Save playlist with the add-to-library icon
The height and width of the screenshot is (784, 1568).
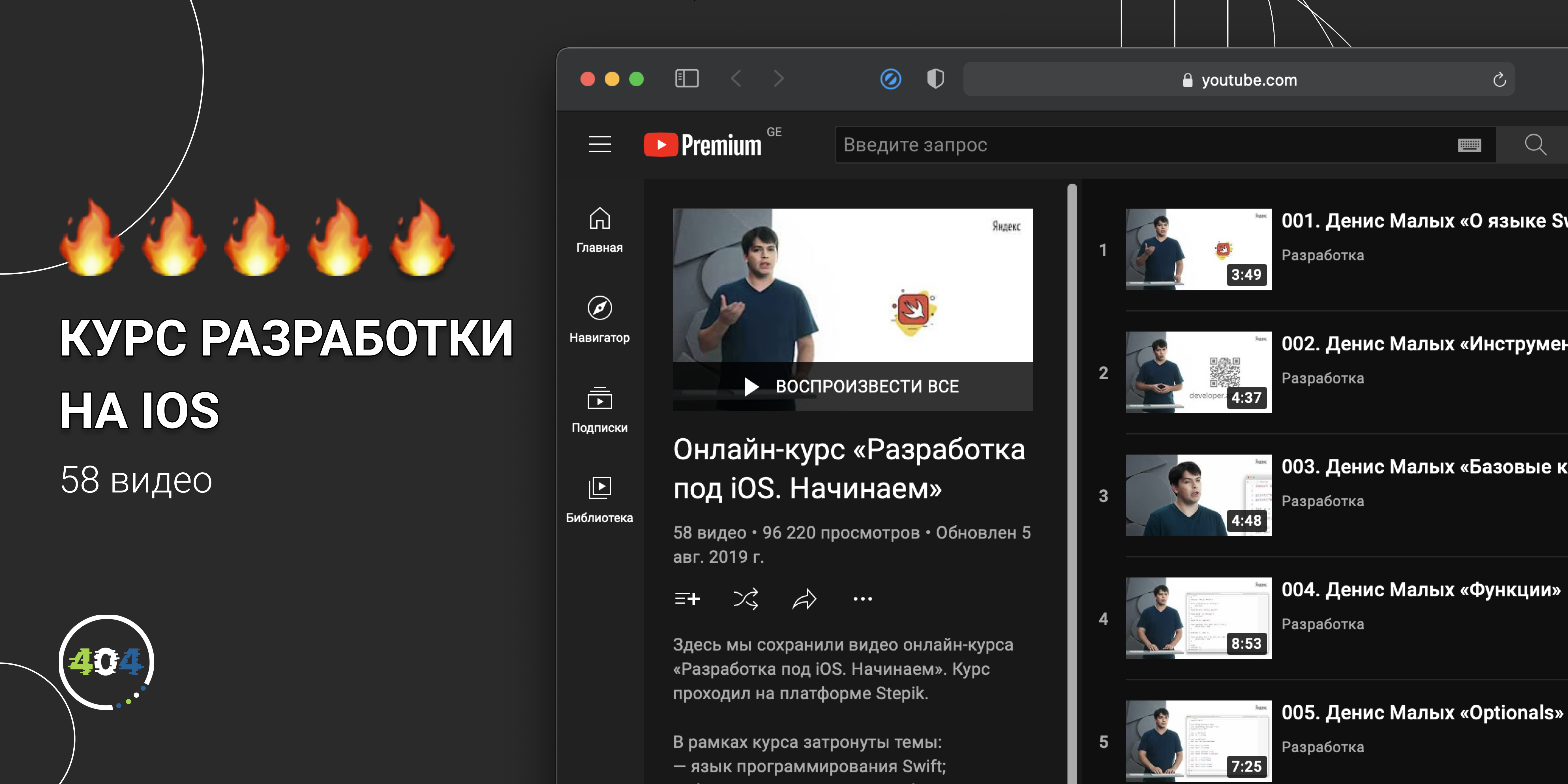point(687,599)
